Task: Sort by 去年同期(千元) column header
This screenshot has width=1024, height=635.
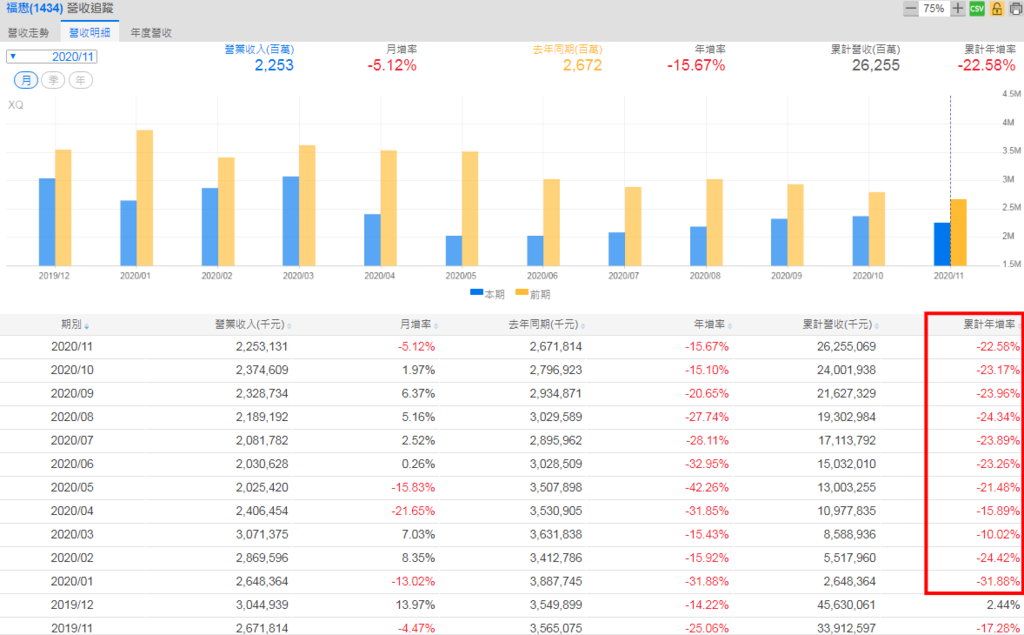Action: coord(546,325)
